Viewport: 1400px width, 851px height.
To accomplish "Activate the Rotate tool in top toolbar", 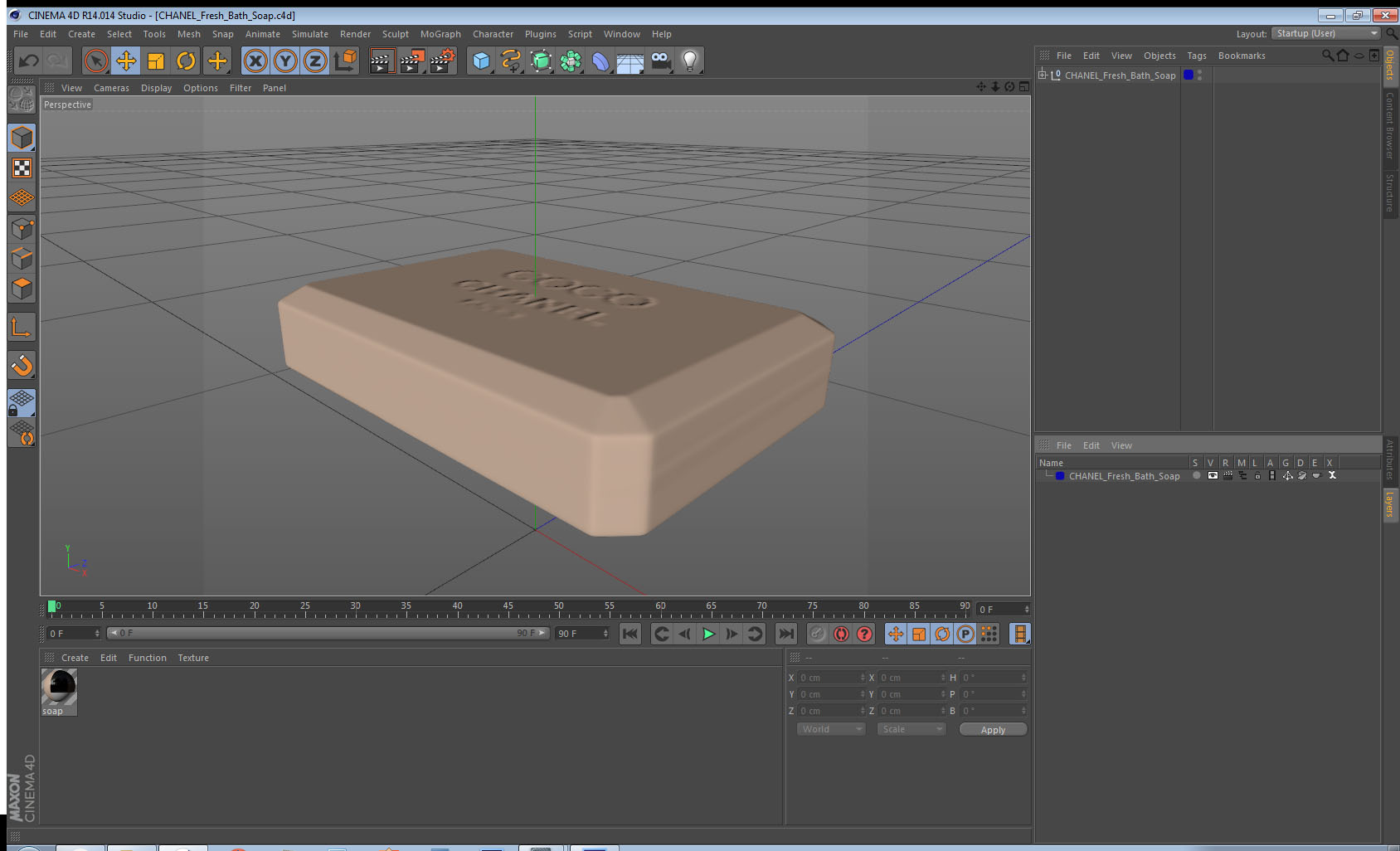I will click(x=186, y=61).
